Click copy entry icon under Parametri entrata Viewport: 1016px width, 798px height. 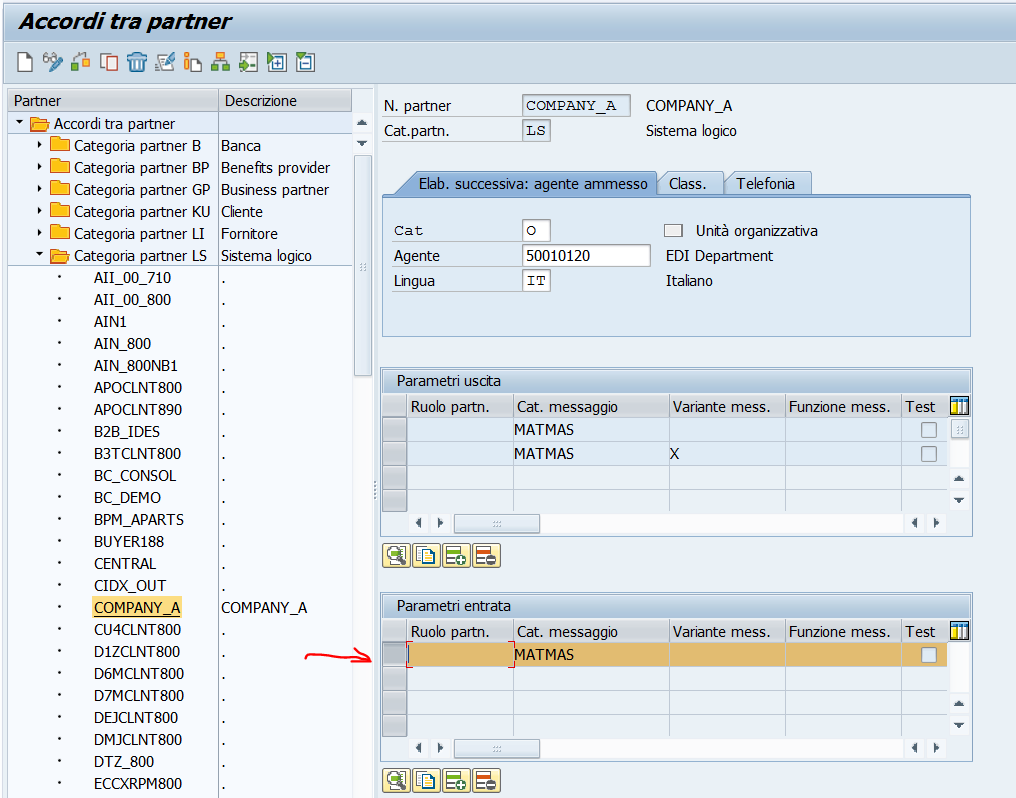click(x=426, y=781)
